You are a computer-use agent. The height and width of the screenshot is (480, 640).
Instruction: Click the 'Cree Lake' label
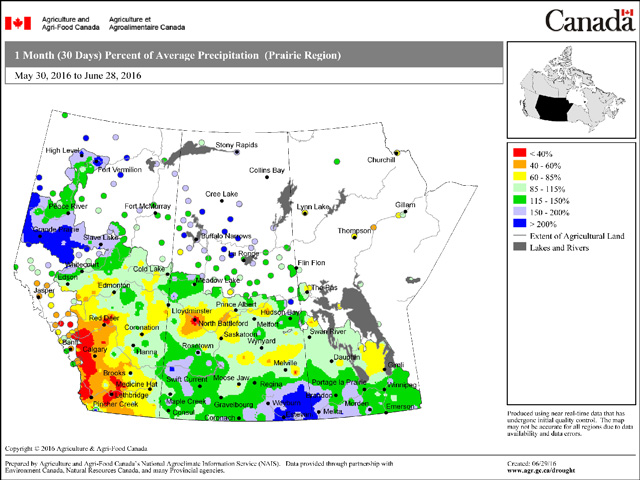(222, 194)
